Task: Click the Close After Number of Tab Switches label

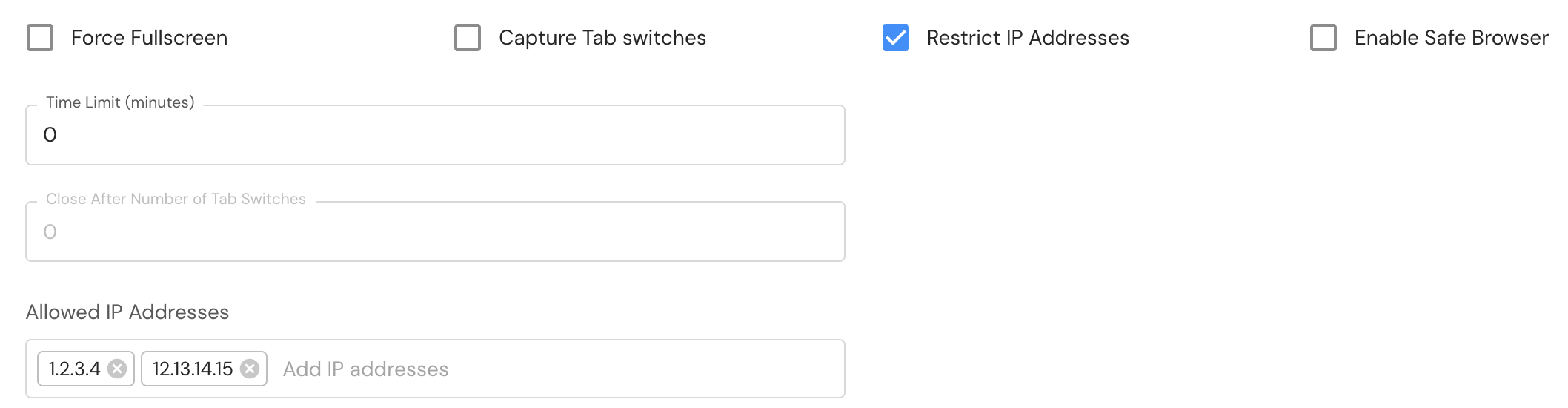Action: 176,199
